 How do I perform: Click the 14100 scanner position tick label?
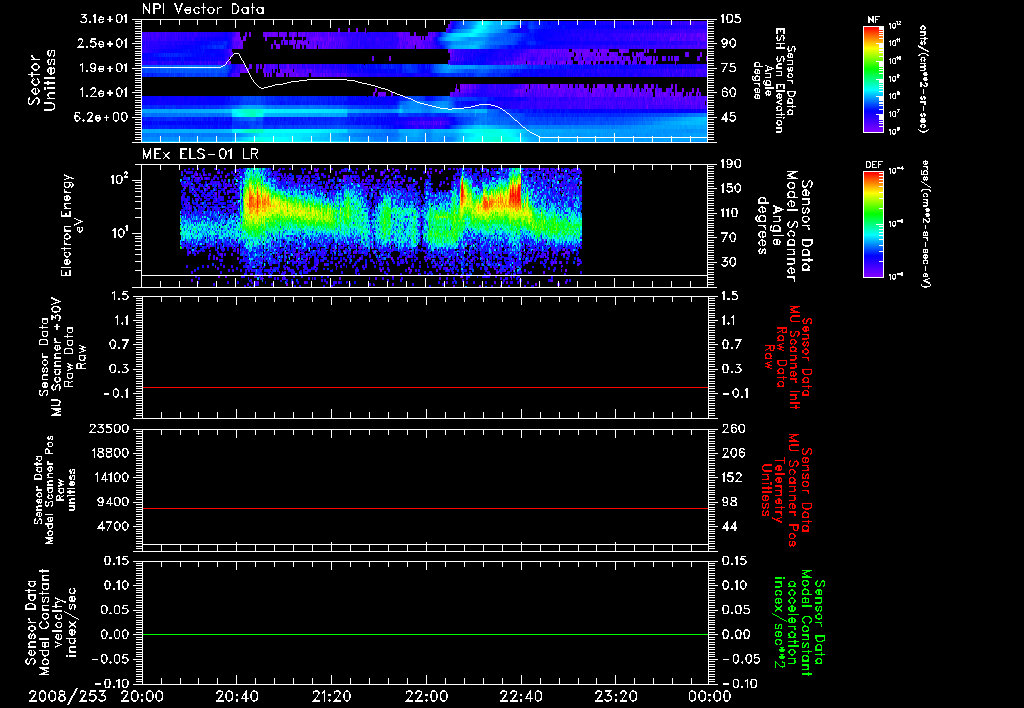110,477
